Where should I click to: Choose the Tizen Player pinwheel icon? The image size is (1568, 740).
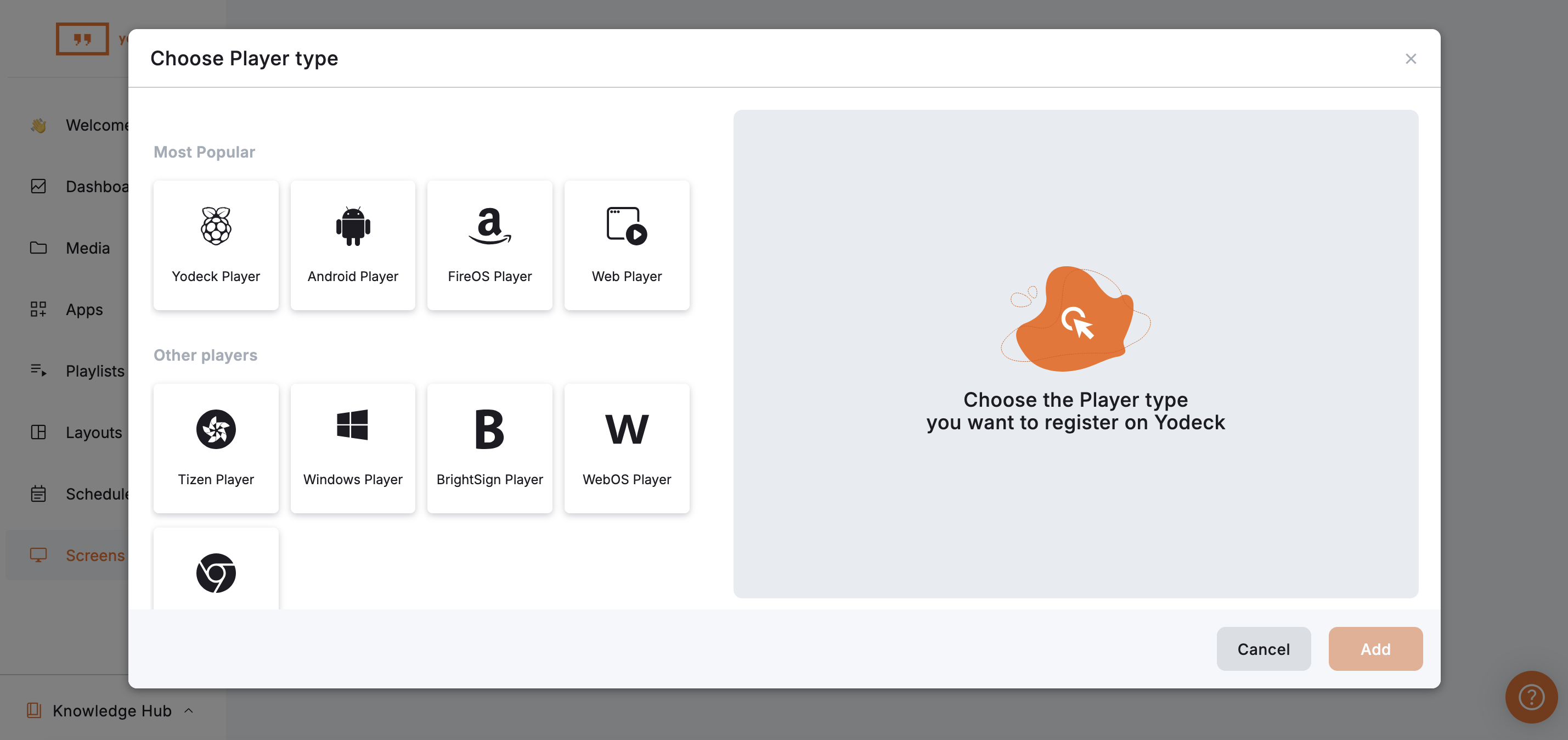click(x=216, y=429)
